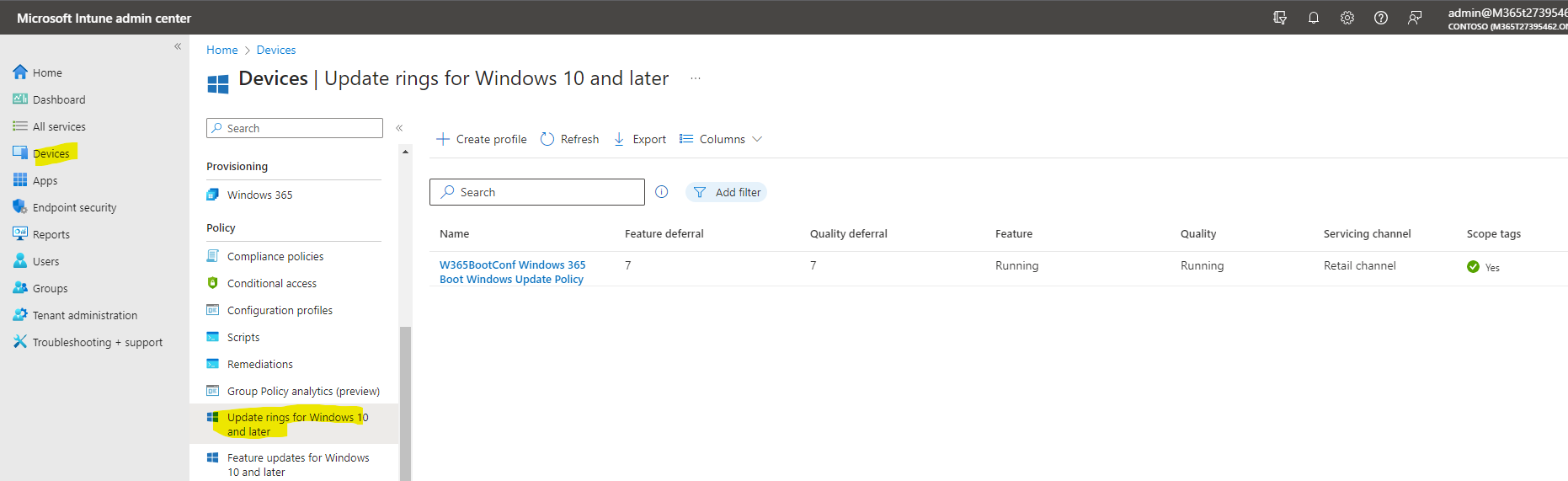The height and width of the screenshot is (481, 1568).
Task: Expand the Columns dropdown
Action: click(x=722, y=139)
